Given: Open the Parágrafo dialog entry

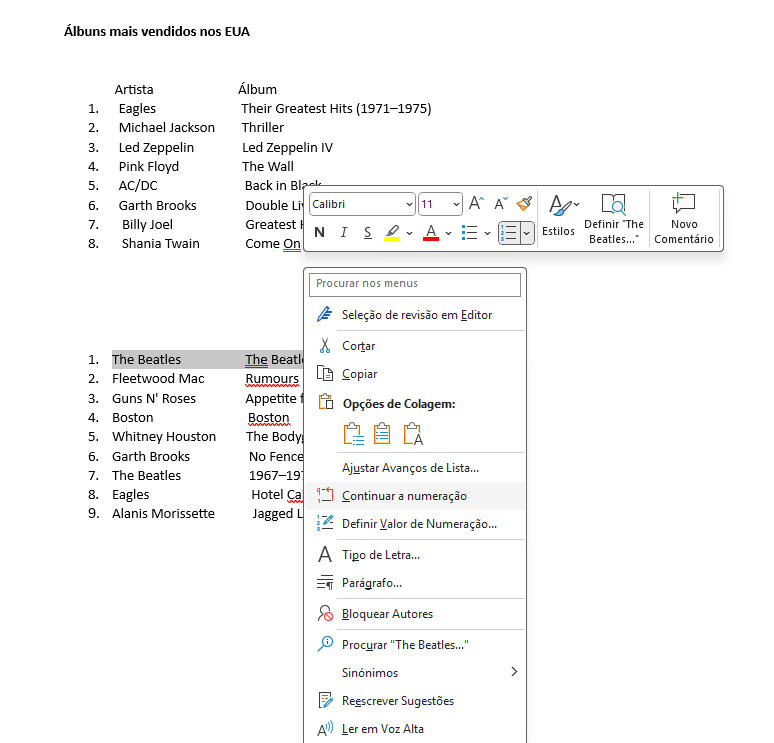Looking at the screenshot, I should 372,583.
